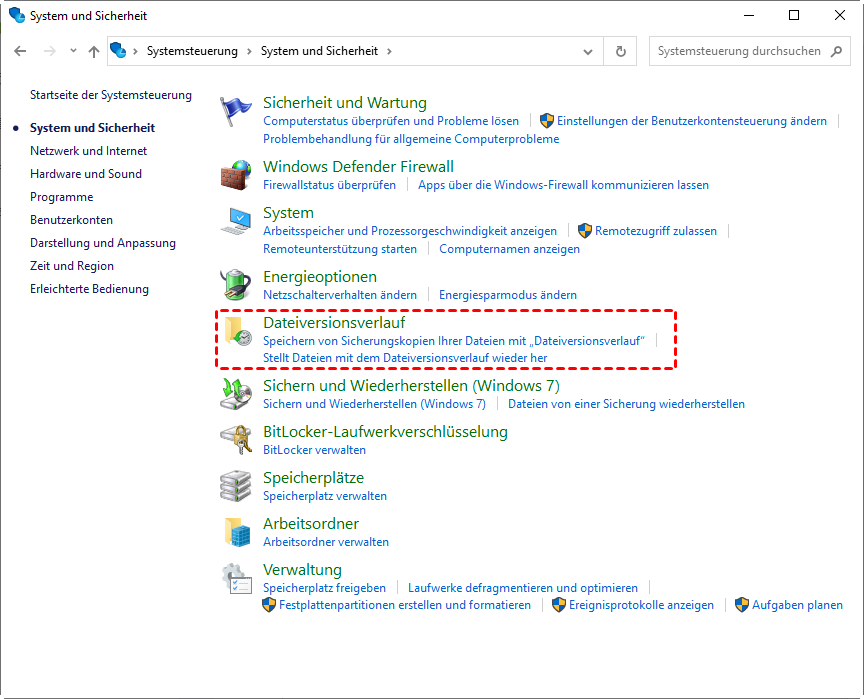864x699 pixels.
Task: Click Arbeitsspeicher und Prozessorgeschwindigkeit anzeigen
Action: tap(409, 231)
